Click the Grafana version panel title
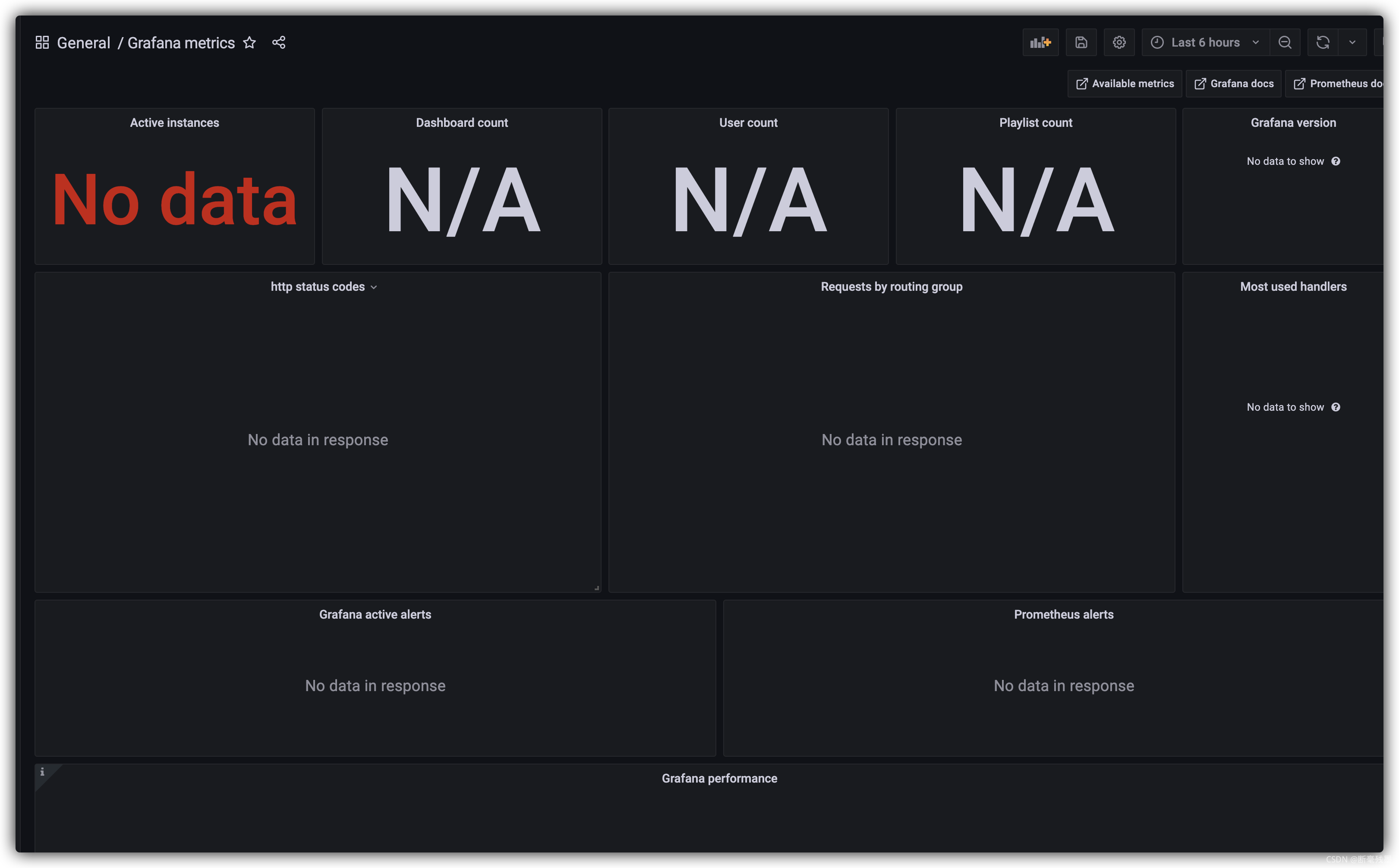Screen dimensions: 1399x868 (1293, 123)
